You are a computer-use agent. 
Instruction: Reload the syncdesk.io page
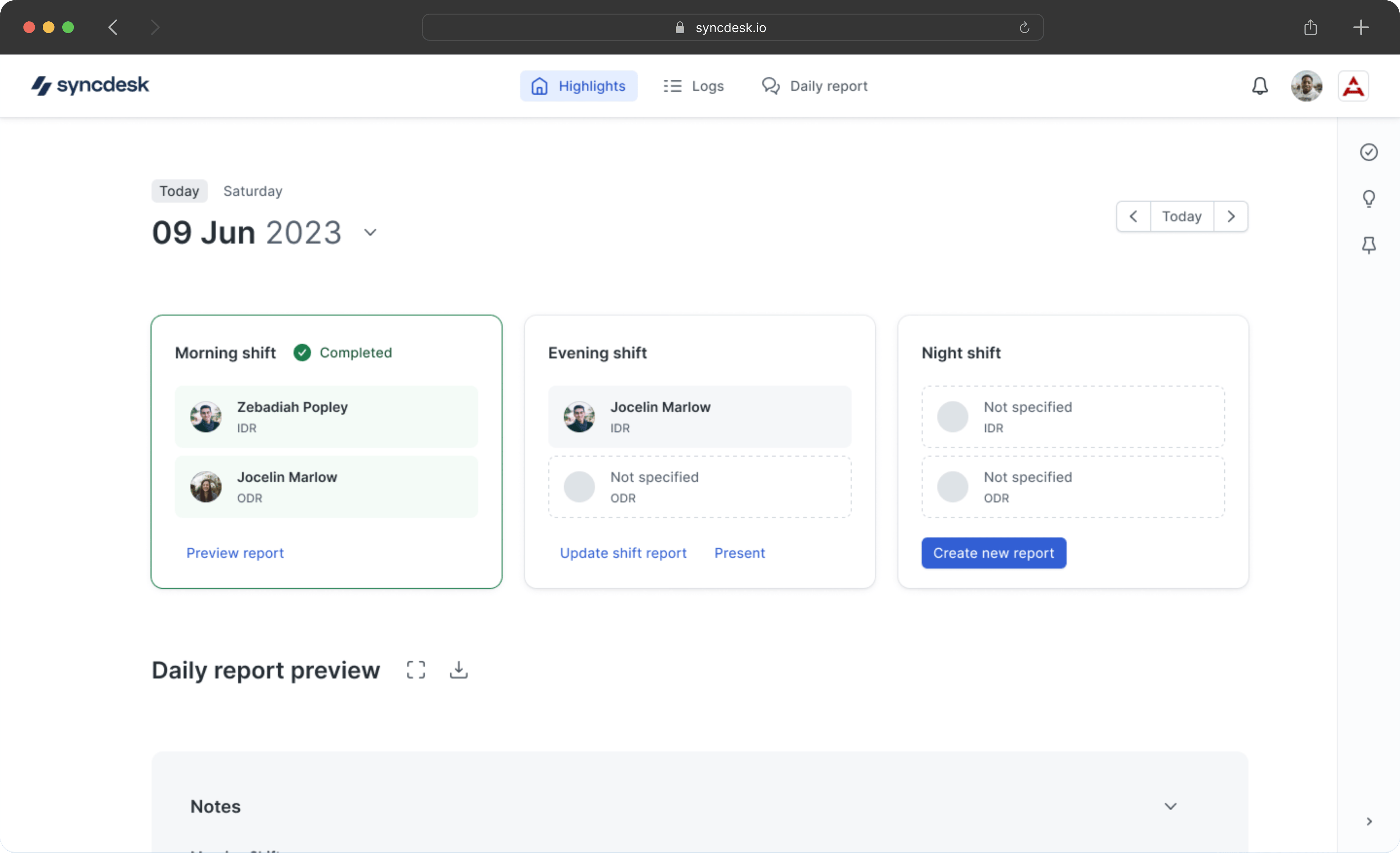coord(1024,27)
